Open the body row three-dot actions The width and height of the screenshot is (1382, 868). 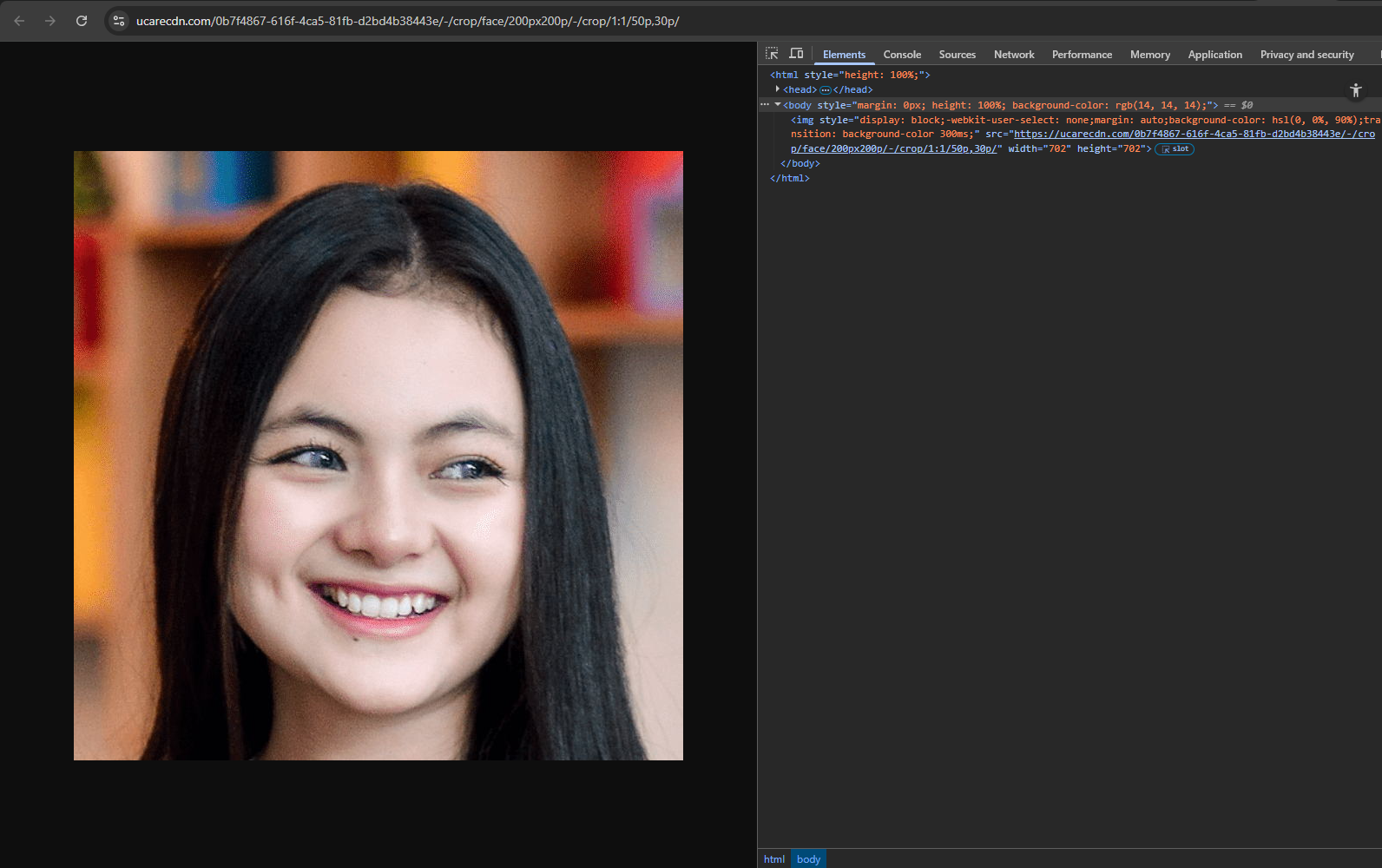pyautogui.click(x=765, y=105)
